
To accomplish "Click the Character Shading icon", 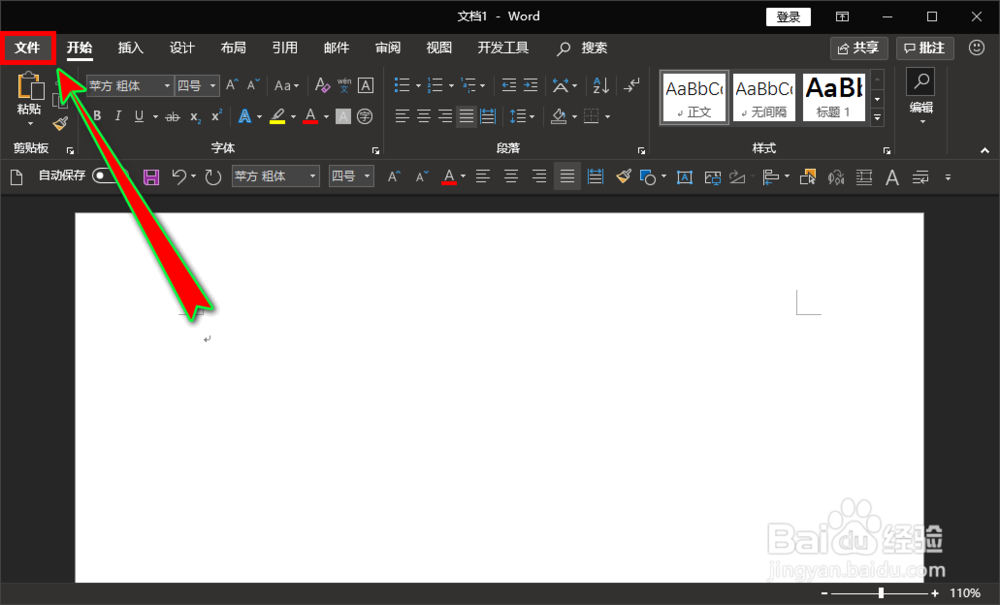I will point(343,116).
